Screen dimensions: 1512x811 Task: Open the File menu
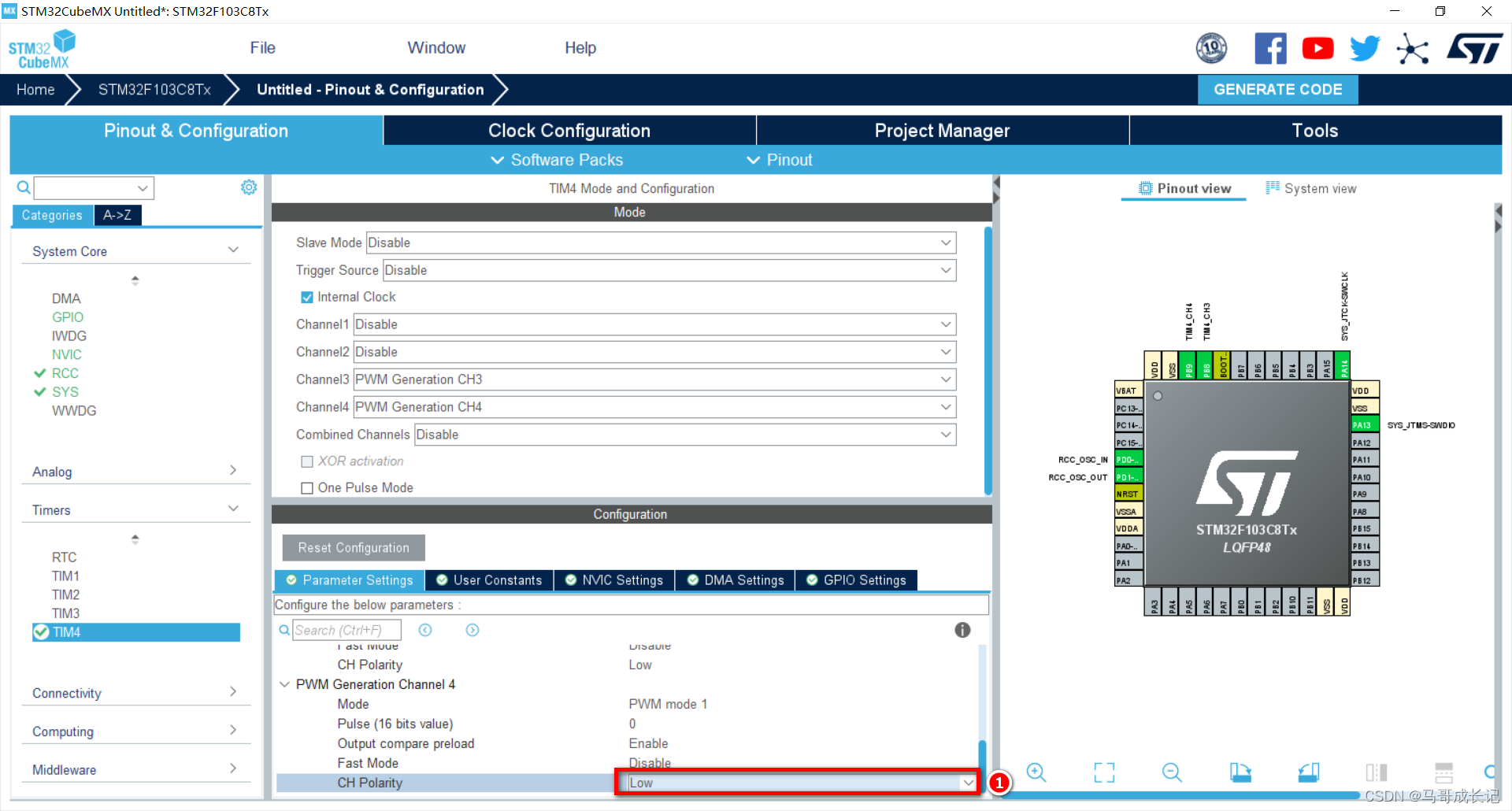(x=262, y=48)
